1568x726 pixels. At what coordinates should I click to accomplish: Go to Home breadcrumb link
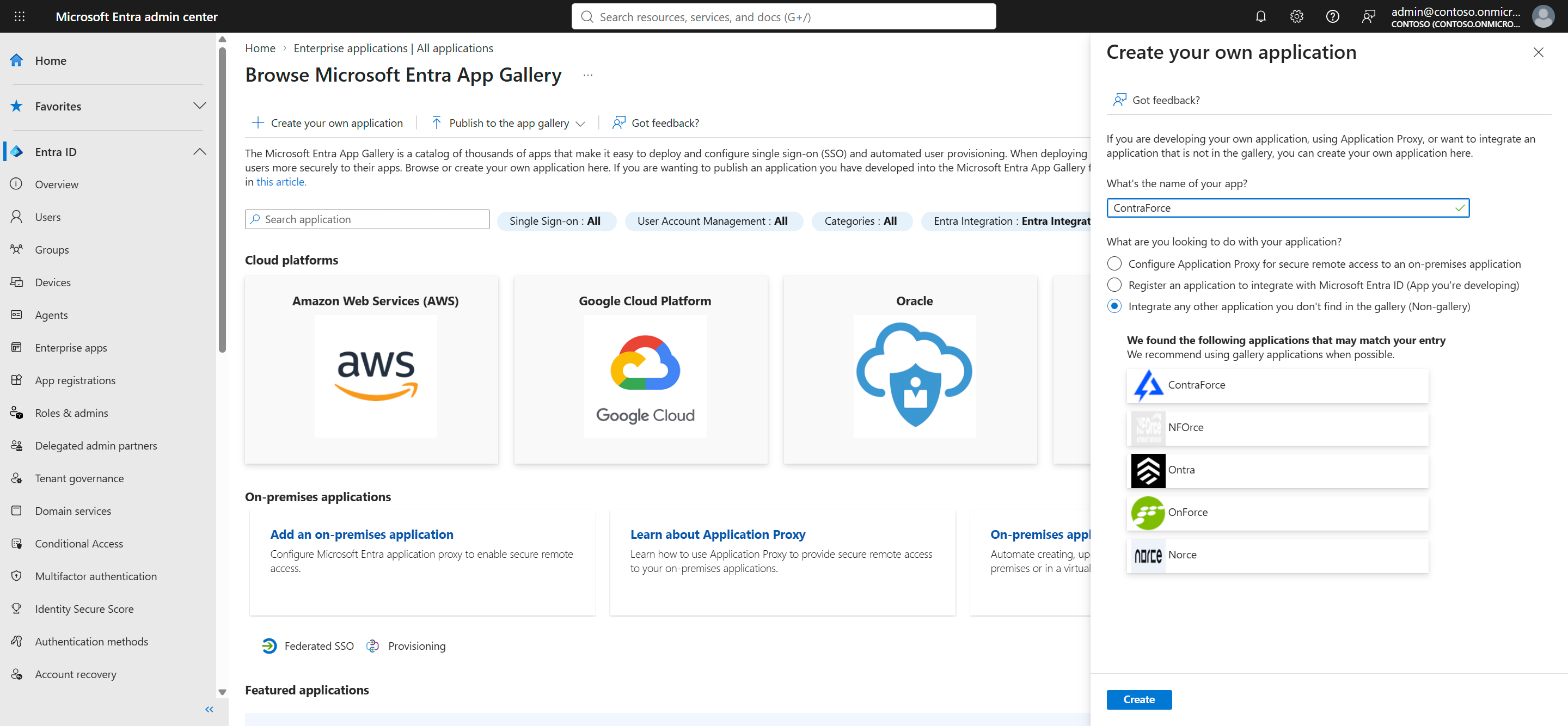point(260,48)
